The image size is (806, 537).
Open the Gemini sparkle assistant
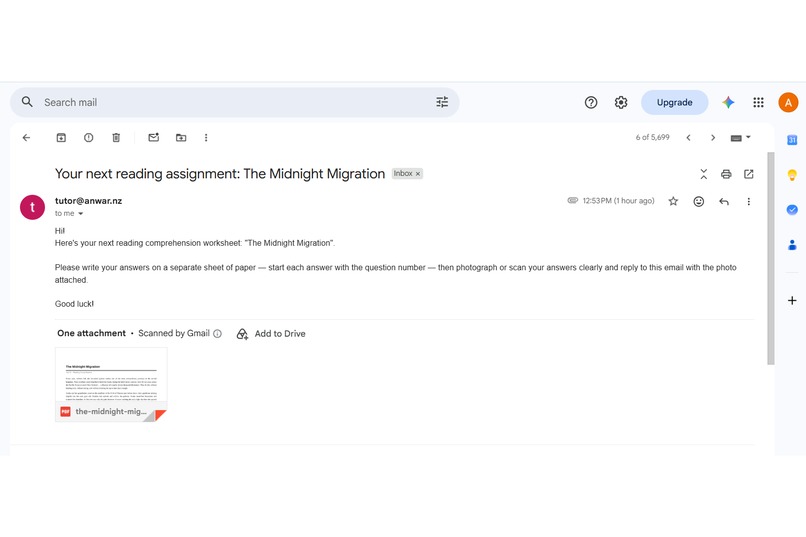point(728,102)
